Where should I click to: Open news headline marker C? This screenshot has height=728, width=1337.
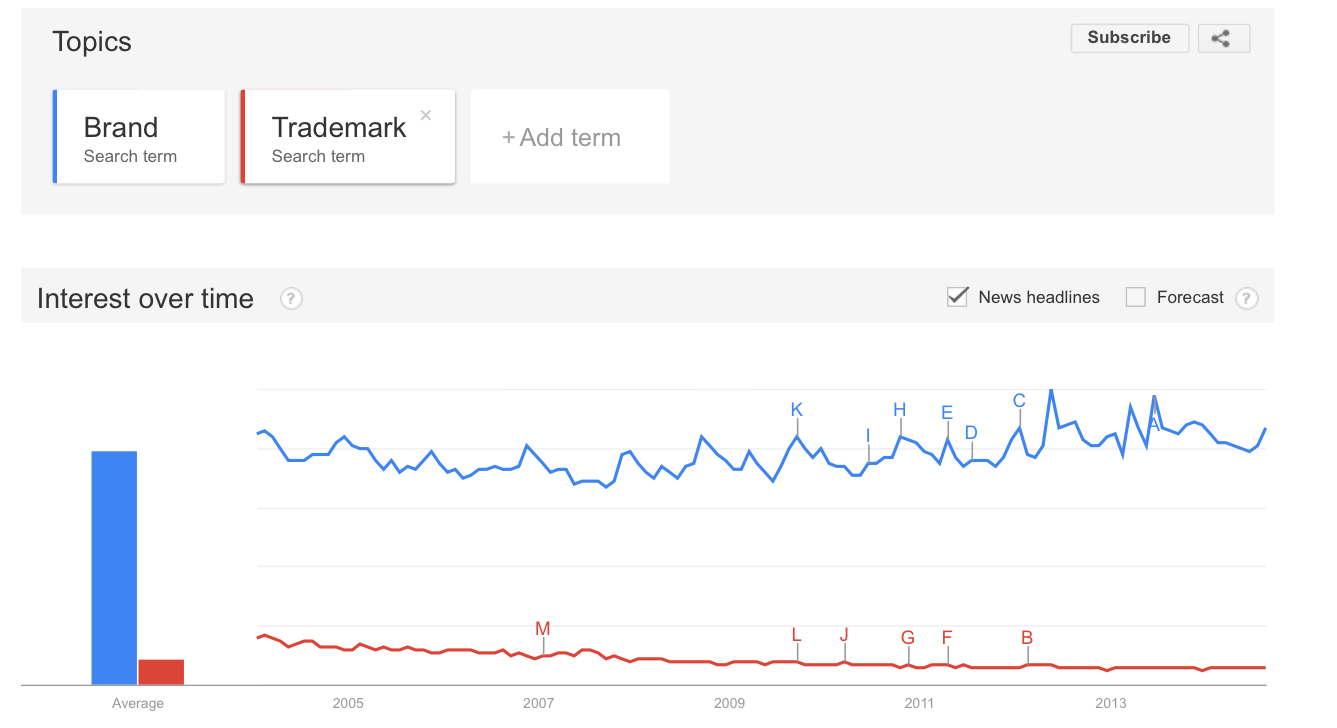[1019, 401]
